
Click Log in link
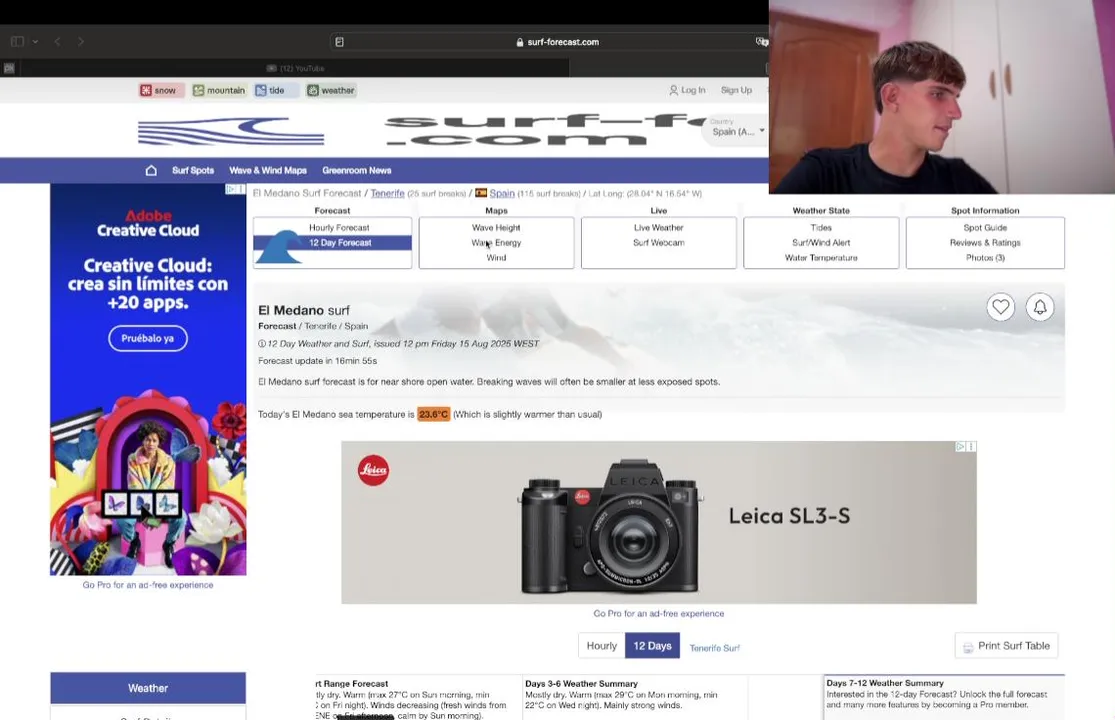click(693, 90)
